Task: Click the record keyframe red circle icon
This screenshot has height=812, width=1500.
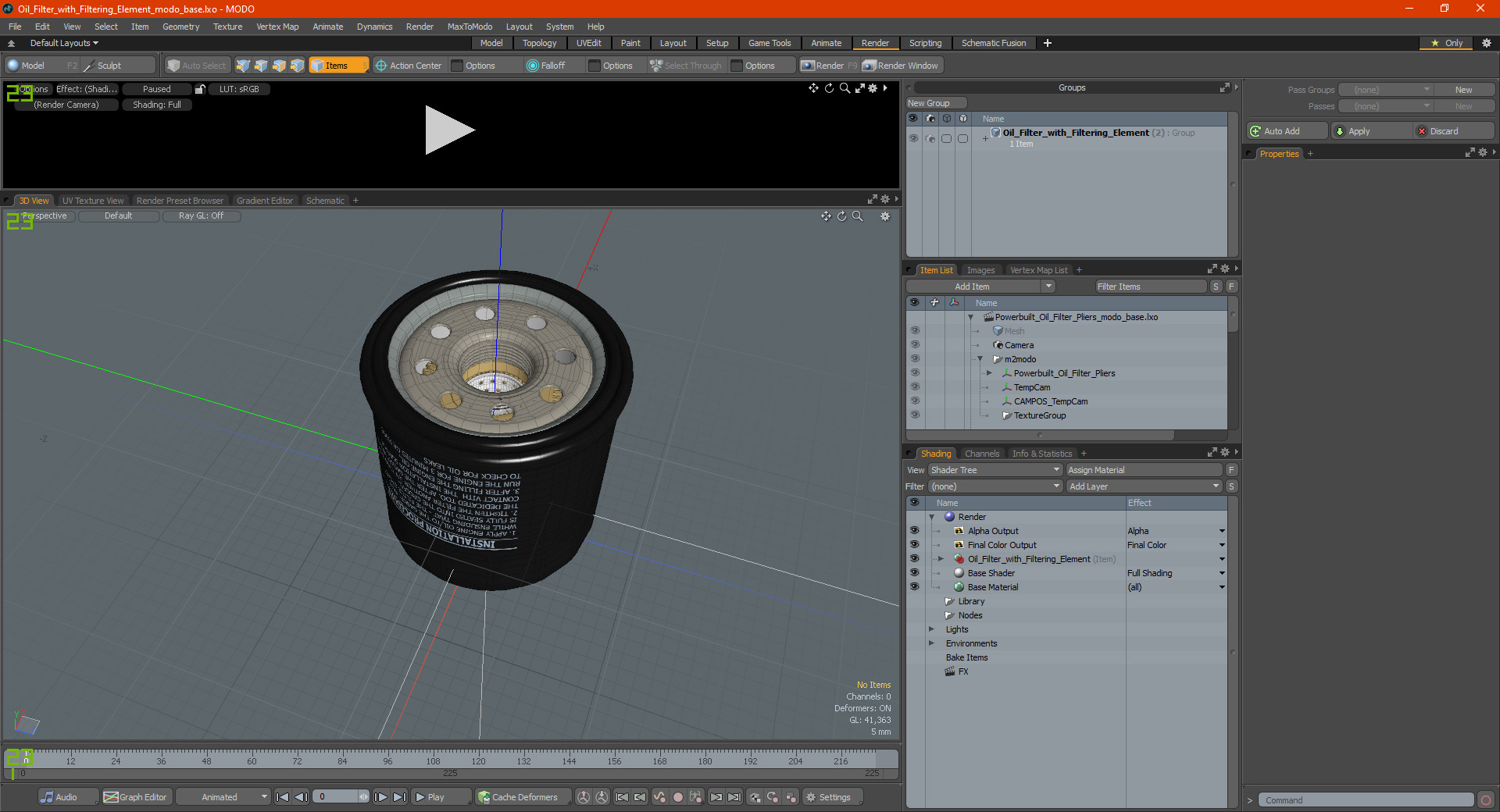Action: (678, 797)
